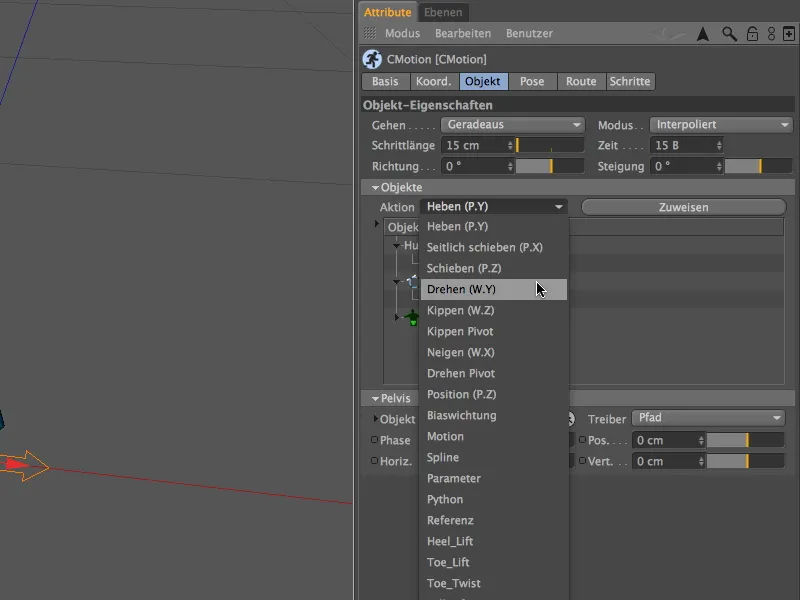Click the plus icon at the toolbar's right end
Viewport: 800px width, 600px height.
tap(788, 32)
